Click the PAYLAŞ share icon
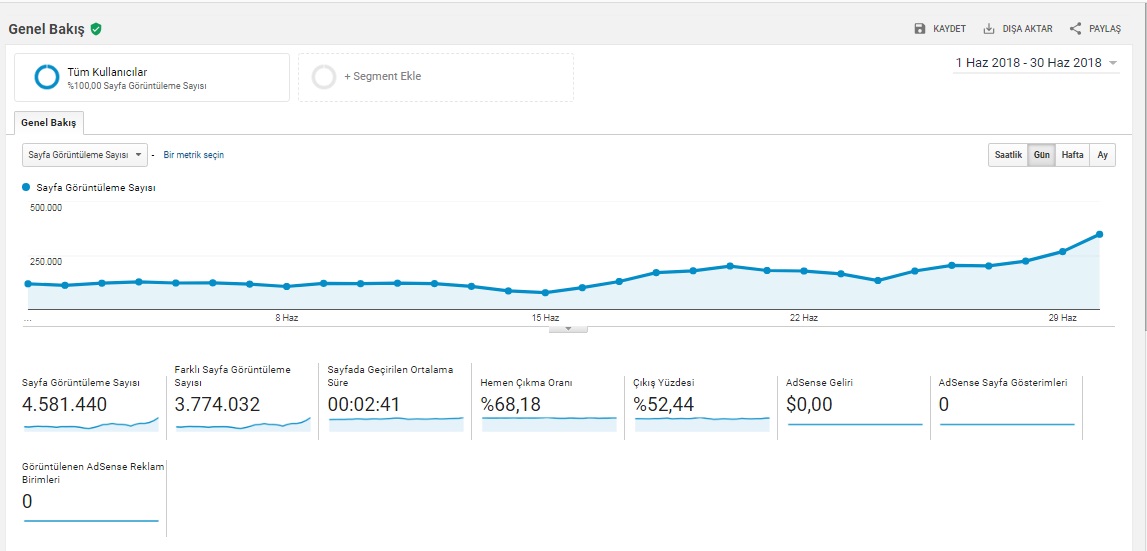The width and height of the screenshot is (1147, 551). pyautogui.click(x=1076, y=29)
